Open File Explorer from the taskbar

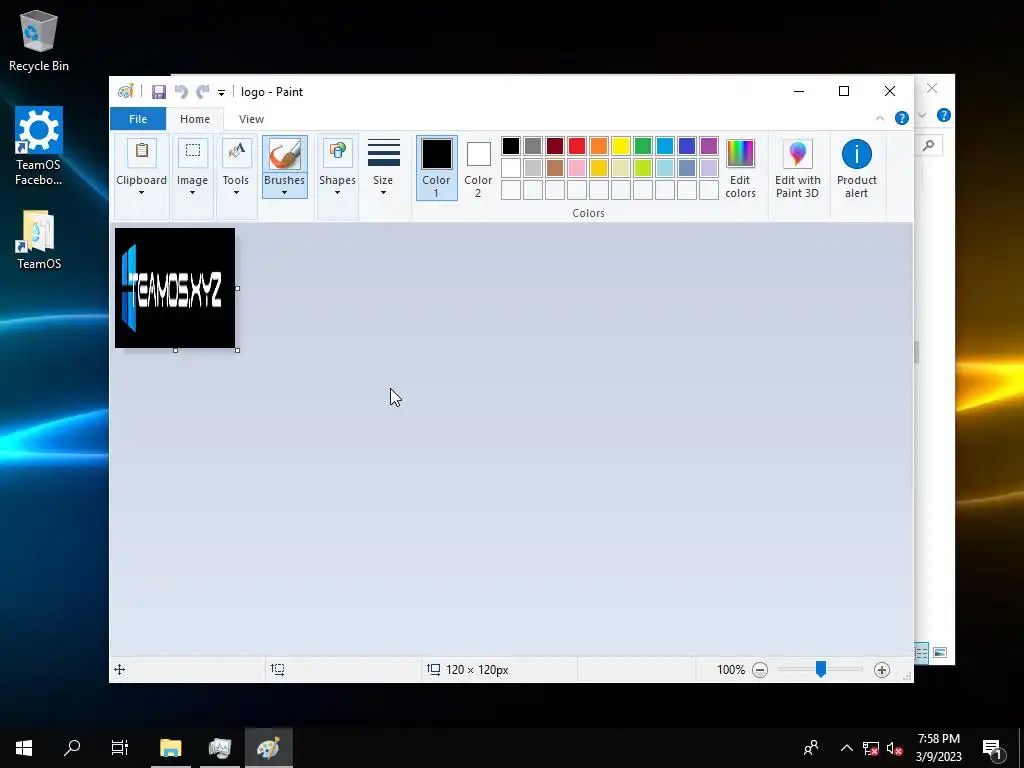(170, 748)
